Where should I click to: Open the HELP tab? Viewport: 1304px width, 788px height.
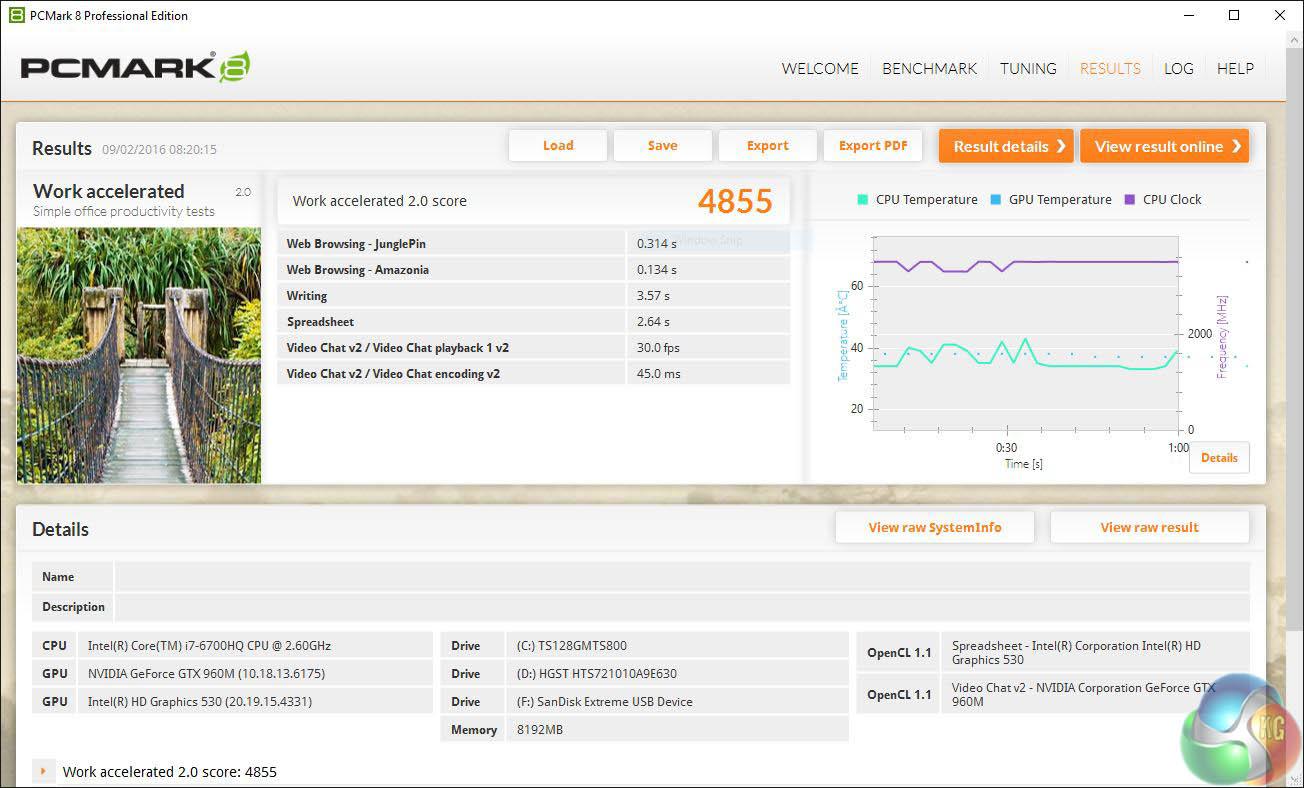pos(1235,69)
